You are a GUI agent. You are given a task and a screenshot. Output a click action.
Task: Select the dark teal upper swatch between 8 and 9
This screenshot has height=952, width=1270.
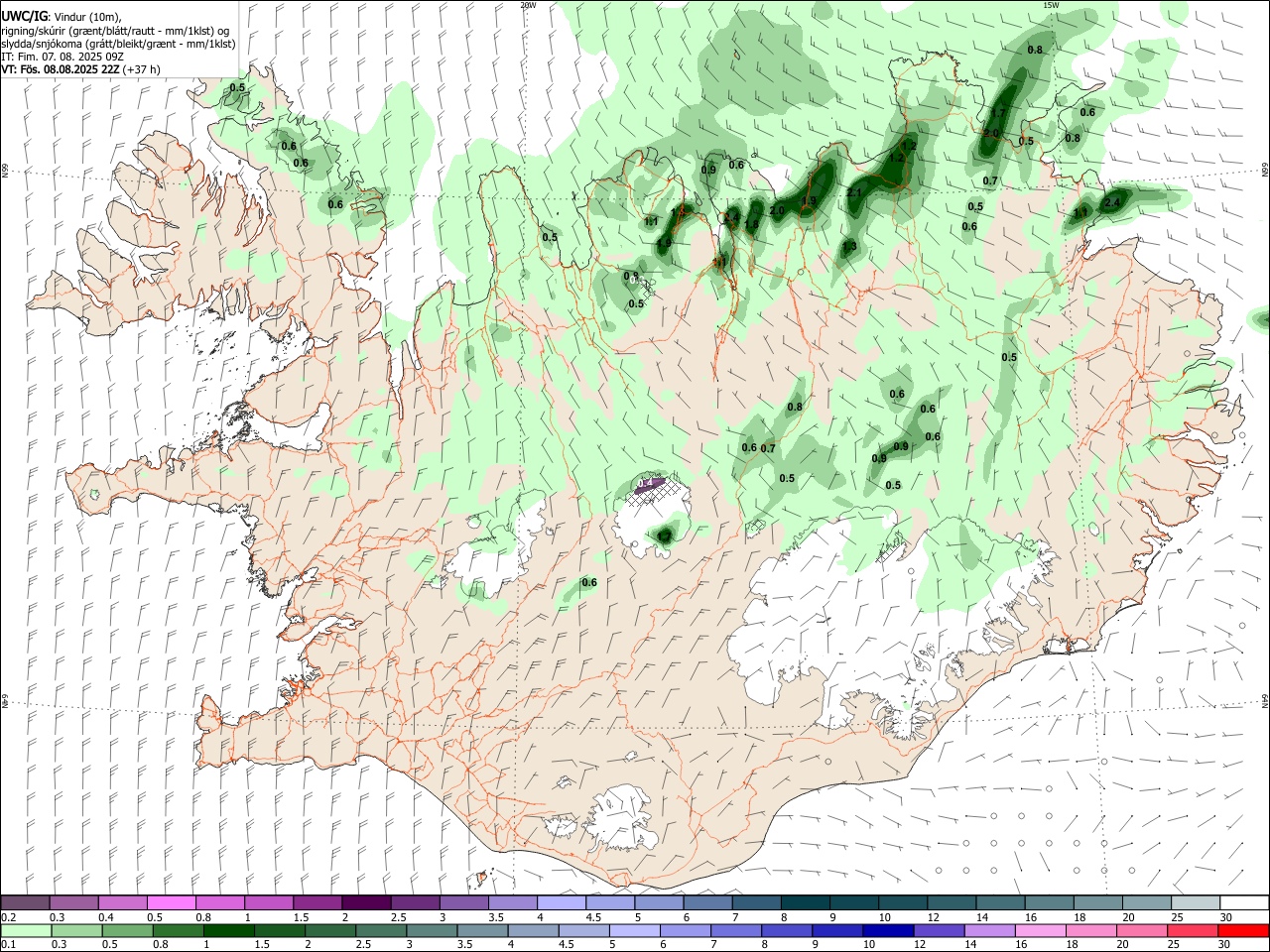tap(806, 902)
